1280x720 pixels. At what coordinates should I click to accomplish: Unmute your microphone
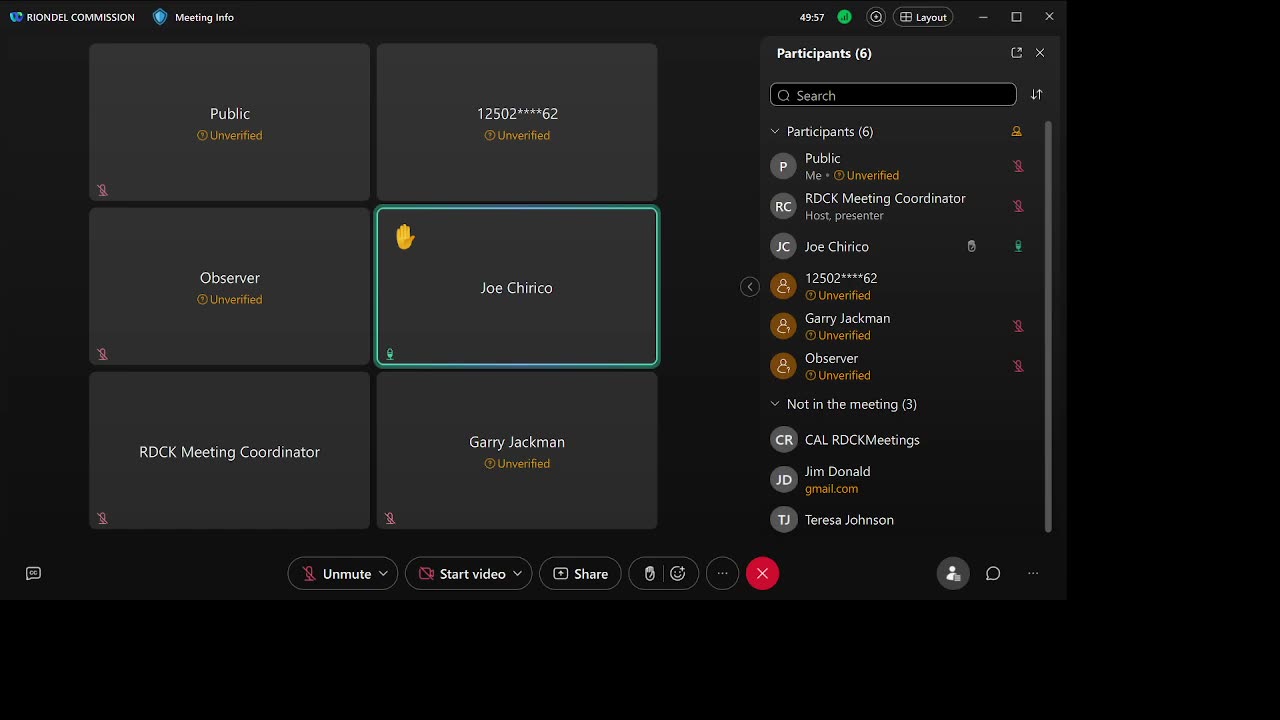pos(336,574)
